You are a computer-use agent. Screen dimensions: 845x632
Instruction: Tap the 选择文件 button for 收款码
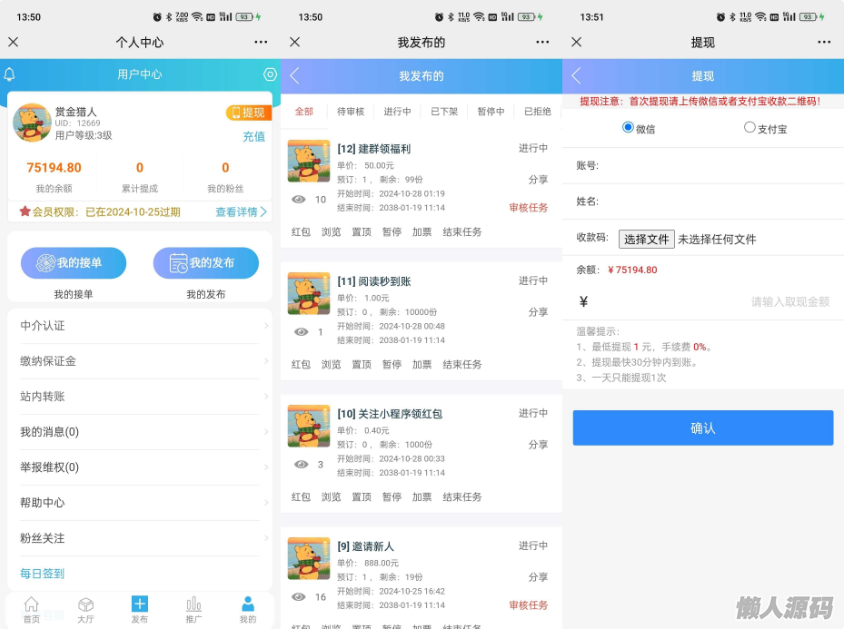646,239
